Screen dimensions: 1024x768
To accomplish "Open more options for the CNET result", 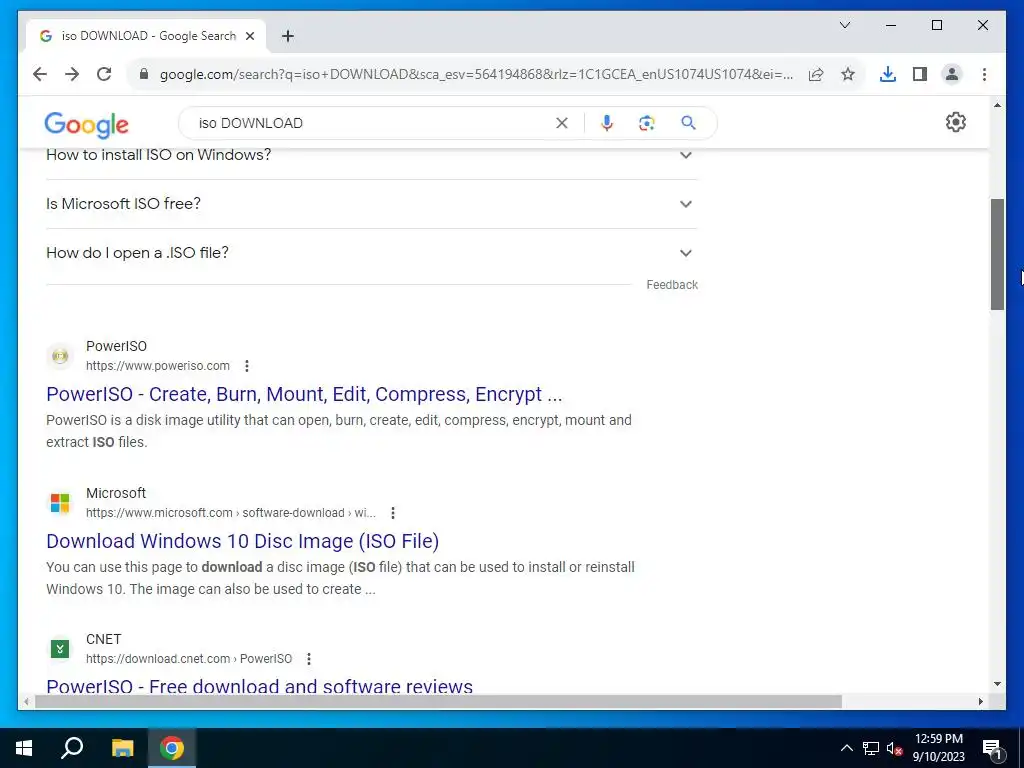I will pyautogui.click(x=309, y=660).
